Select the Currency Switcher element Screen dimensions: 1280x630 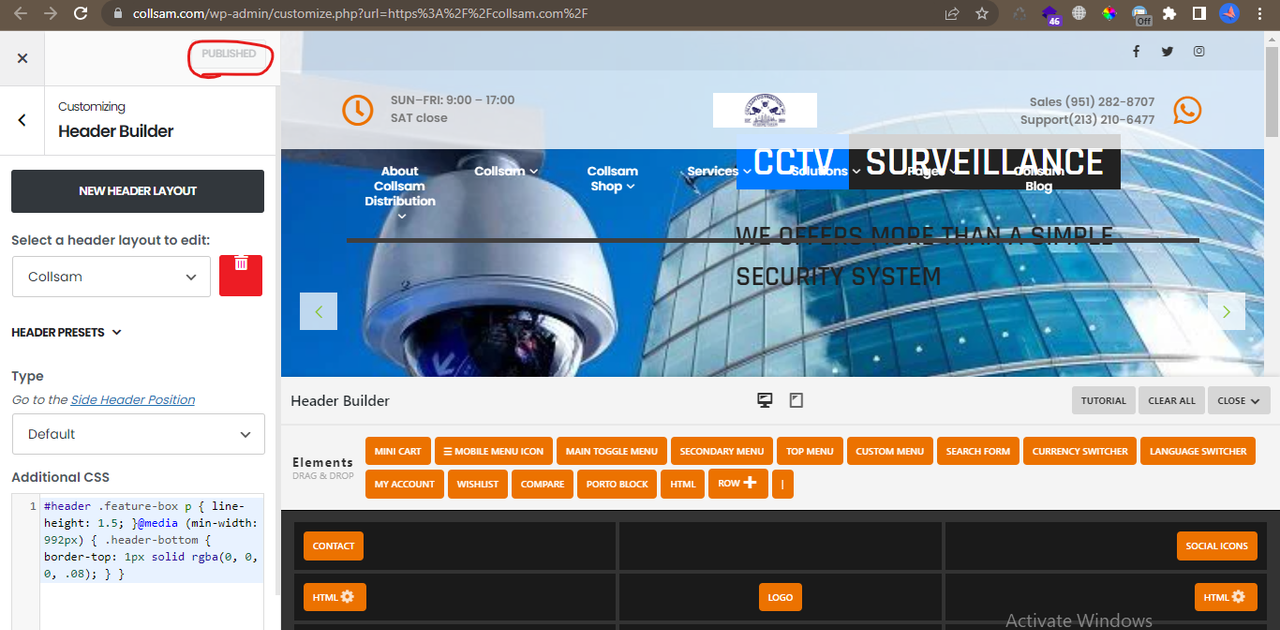coord(1080,451)
